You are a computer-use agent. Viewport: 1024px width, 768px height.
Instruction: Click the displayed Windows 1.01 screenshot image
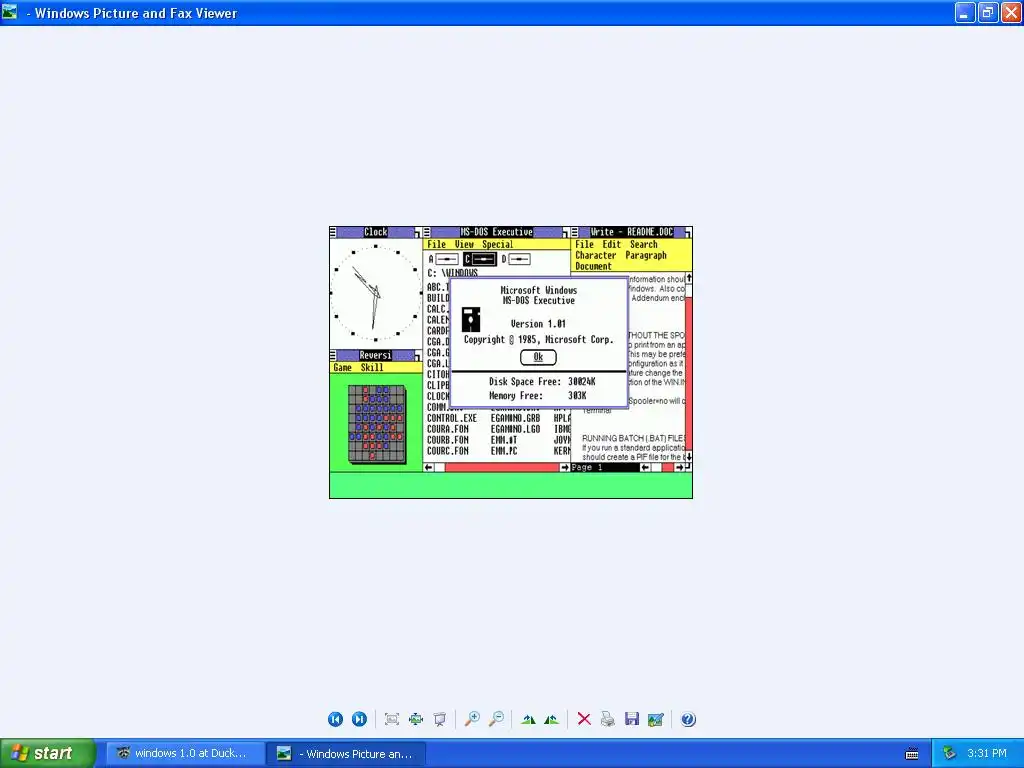coord(511,362)
